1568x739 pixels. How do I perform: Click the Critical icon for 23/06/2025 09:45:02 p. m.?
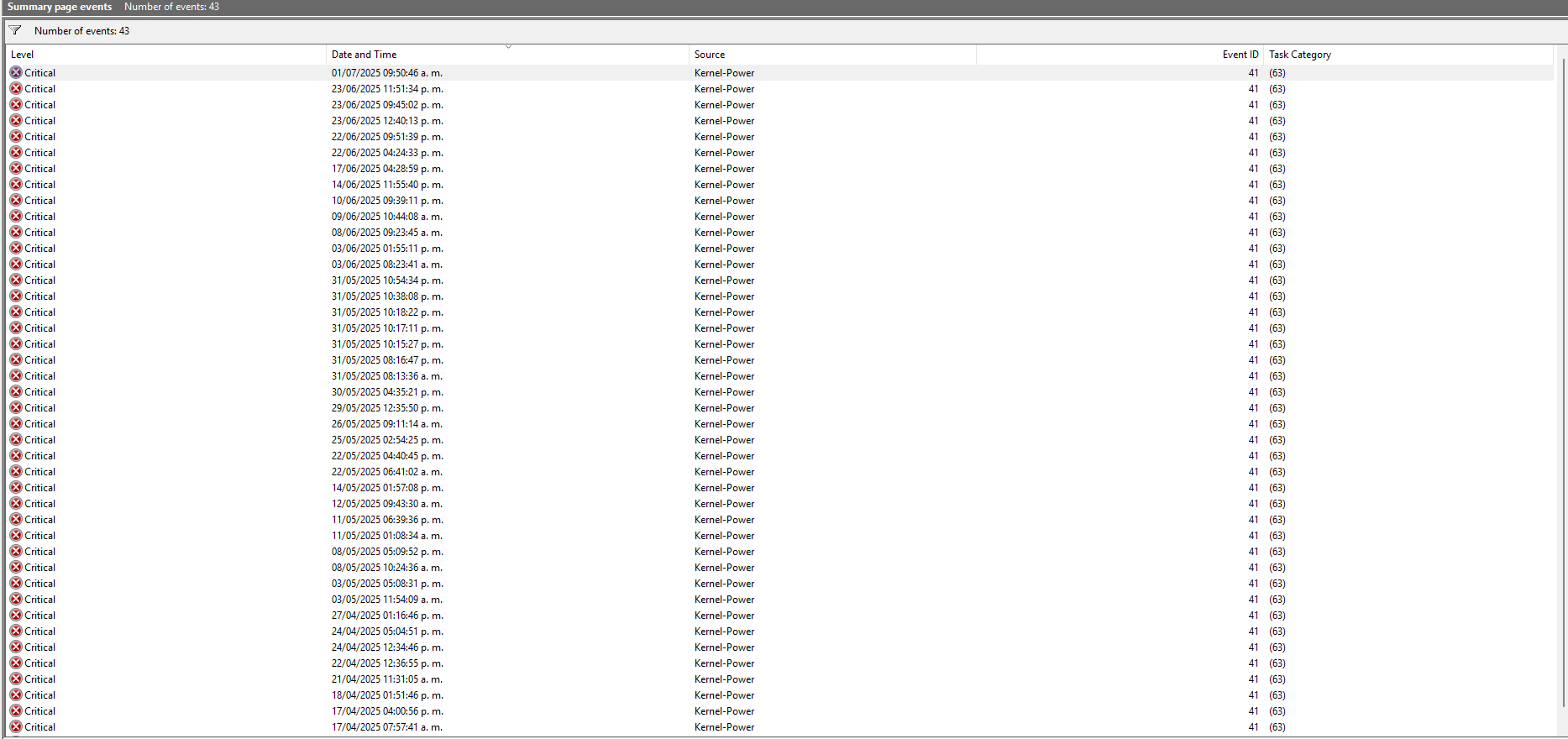coord(16,105)
